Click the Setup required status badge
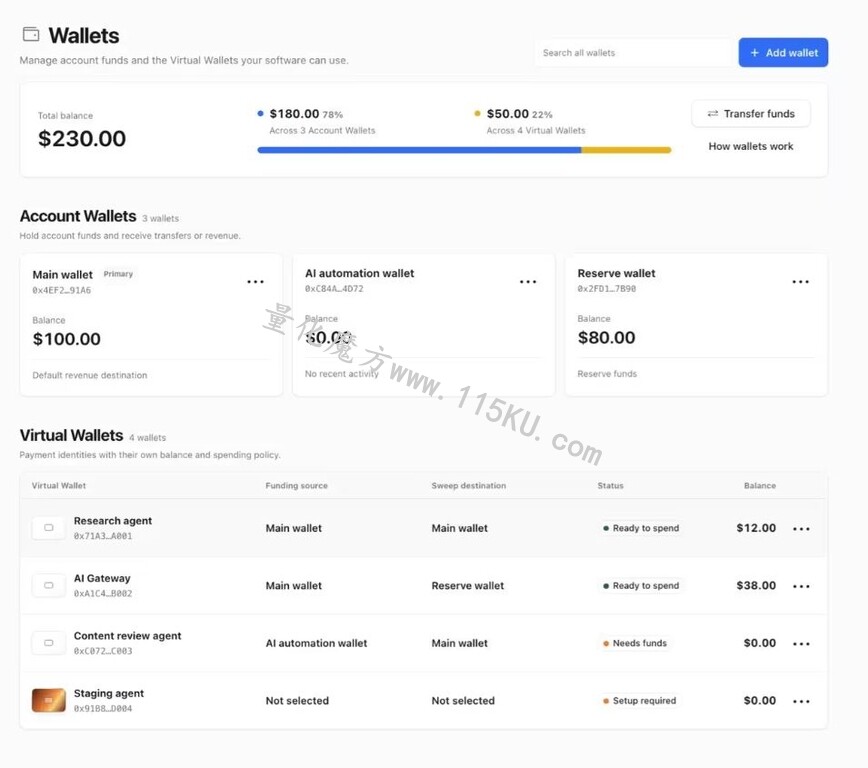The image size is (868, 768). [x=639, y=701]
